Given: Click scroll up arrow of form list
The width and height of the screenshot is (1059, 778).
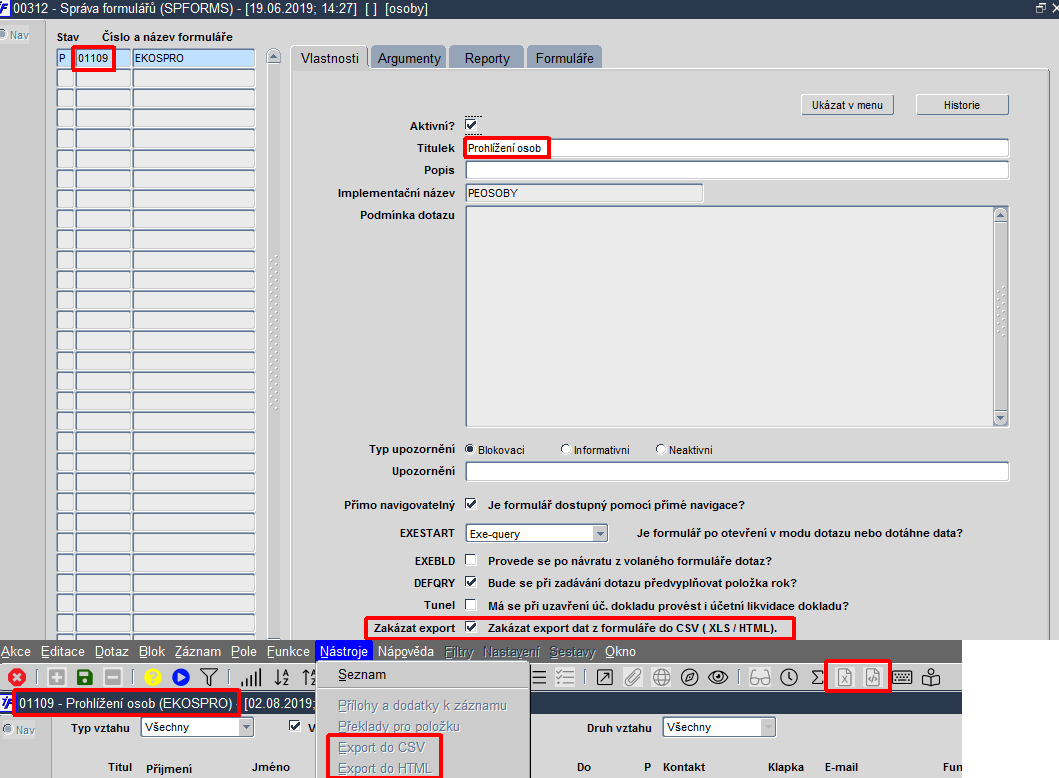Looking at the screenshot, I should point(274,56).
